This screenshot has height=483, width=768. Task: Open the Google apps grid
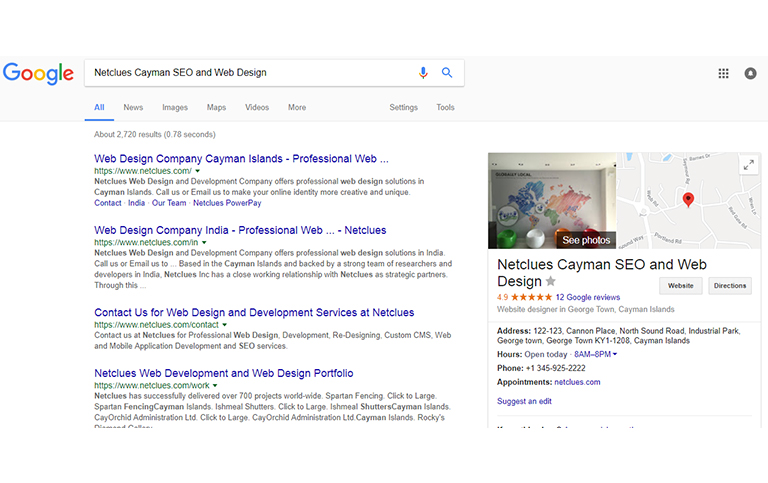724,73
